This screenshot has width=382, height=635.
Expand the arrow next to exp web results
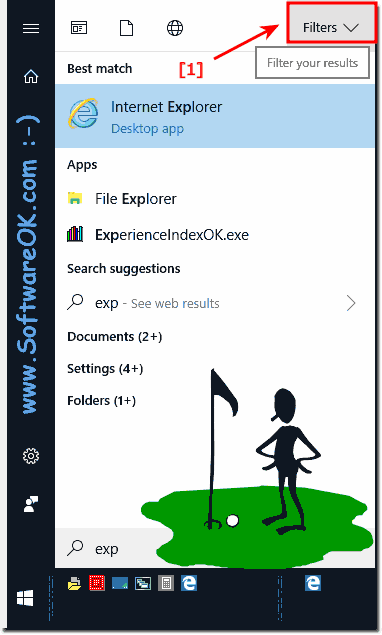(351, 303)
